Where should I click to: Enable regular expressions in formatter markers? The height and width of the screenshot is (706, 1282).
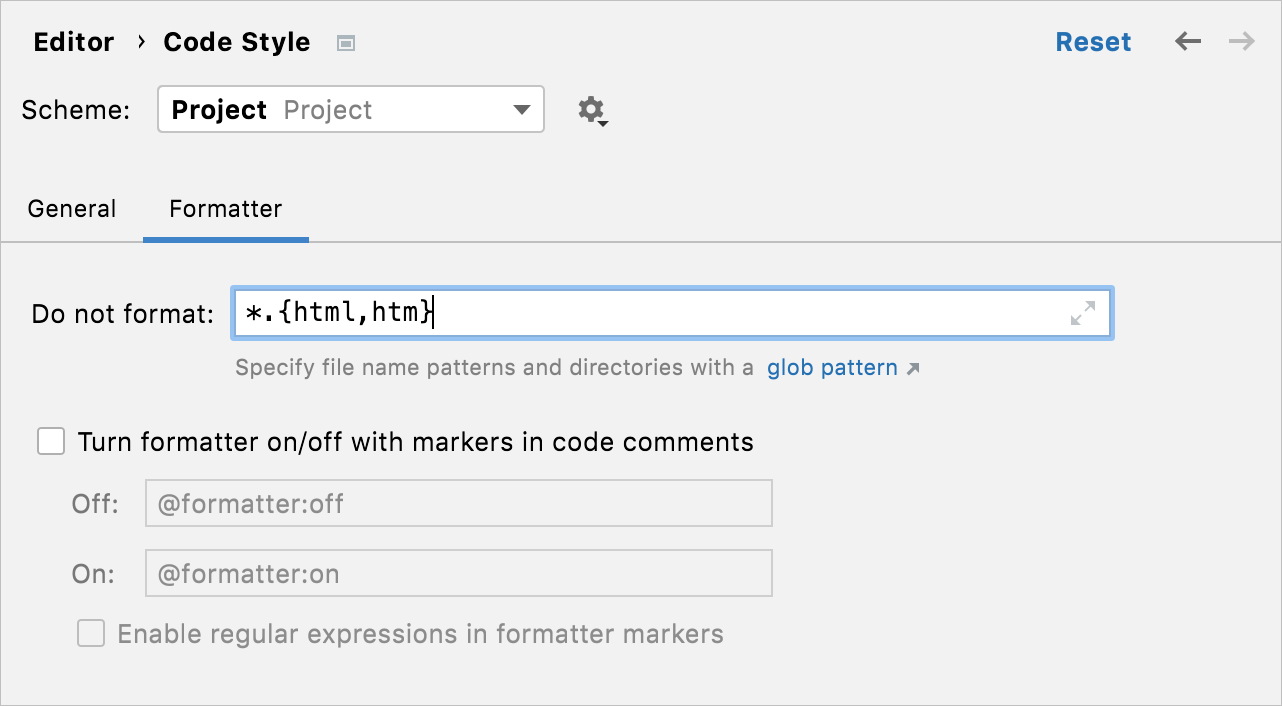click(x=90, y=633)
